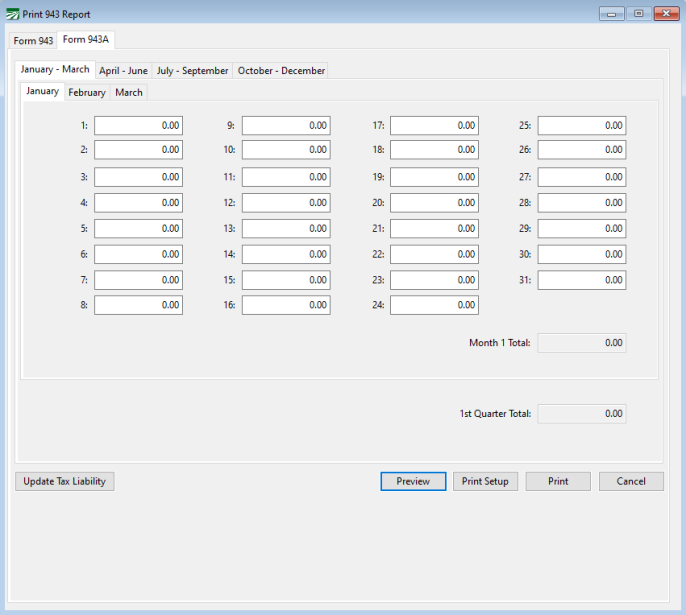Click the 1st Quarter Total field
The height and width of the screenshot is (615, 686).
click(x=582, y=414)
